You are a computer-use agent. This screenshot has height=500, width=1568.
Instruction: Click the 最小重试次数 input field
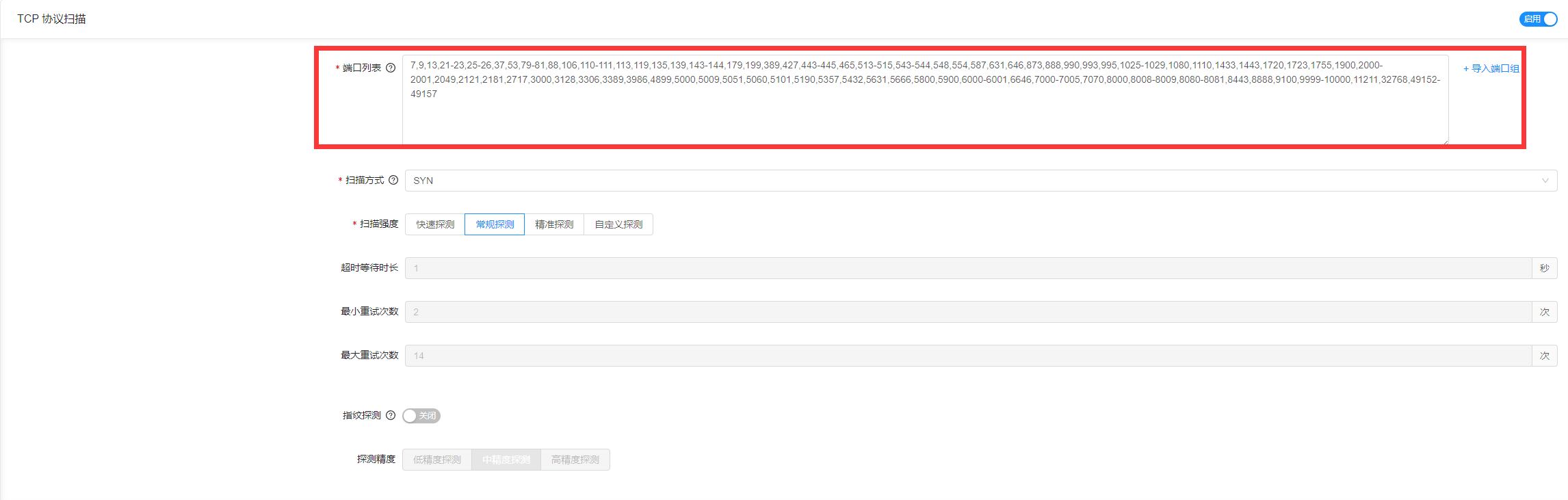pos(968,312)
